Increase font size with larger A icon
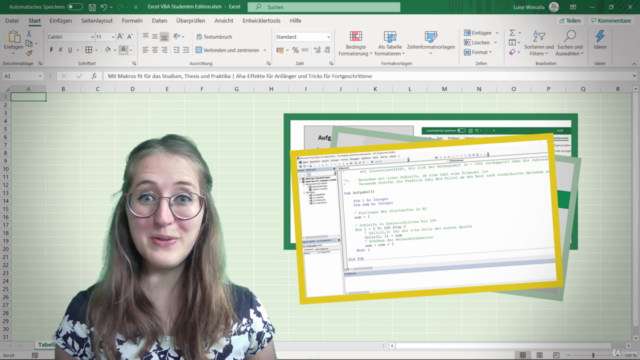The image size is (640, 360). coord(120,37)
